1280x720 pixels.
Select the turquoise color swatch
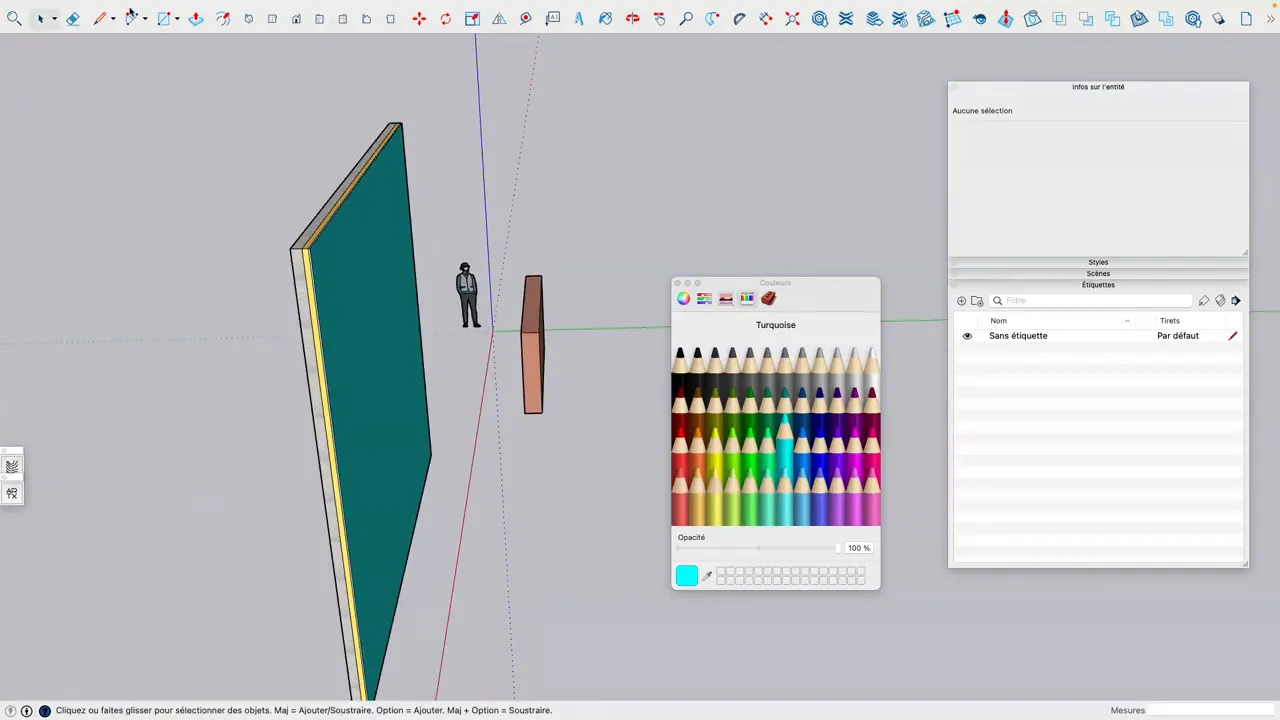[686, 575]
